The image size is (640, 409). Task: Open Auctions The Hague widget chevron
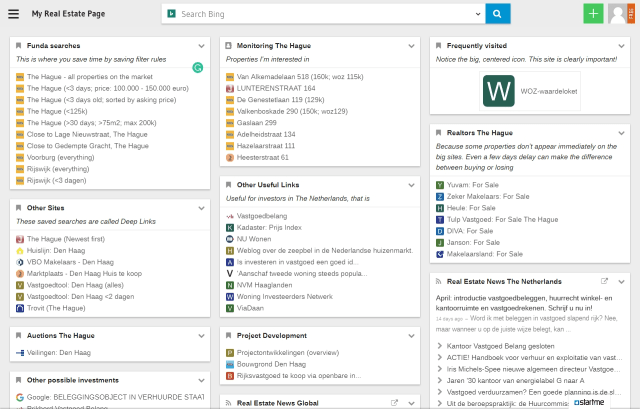click(201, 336)
